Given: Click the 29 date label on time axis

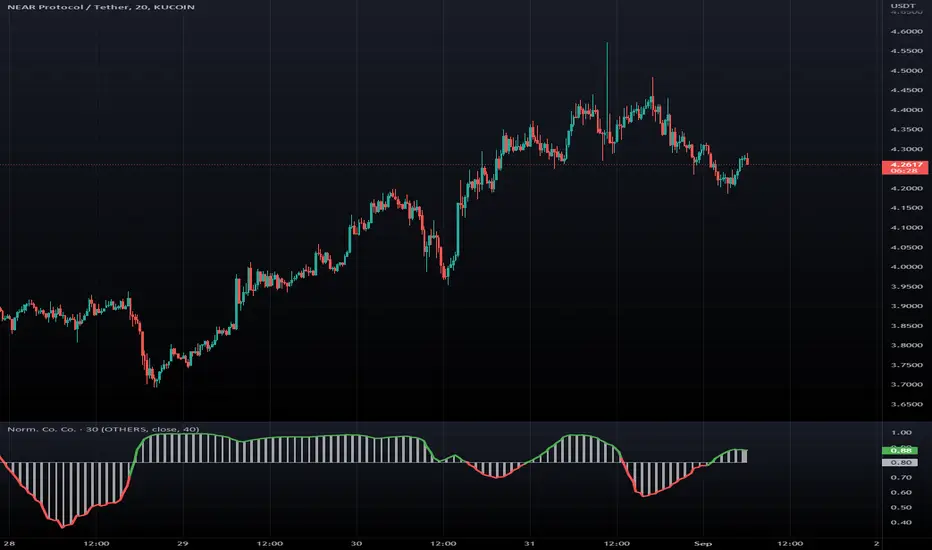Looking at the screenshot, I should click(183, 543).
